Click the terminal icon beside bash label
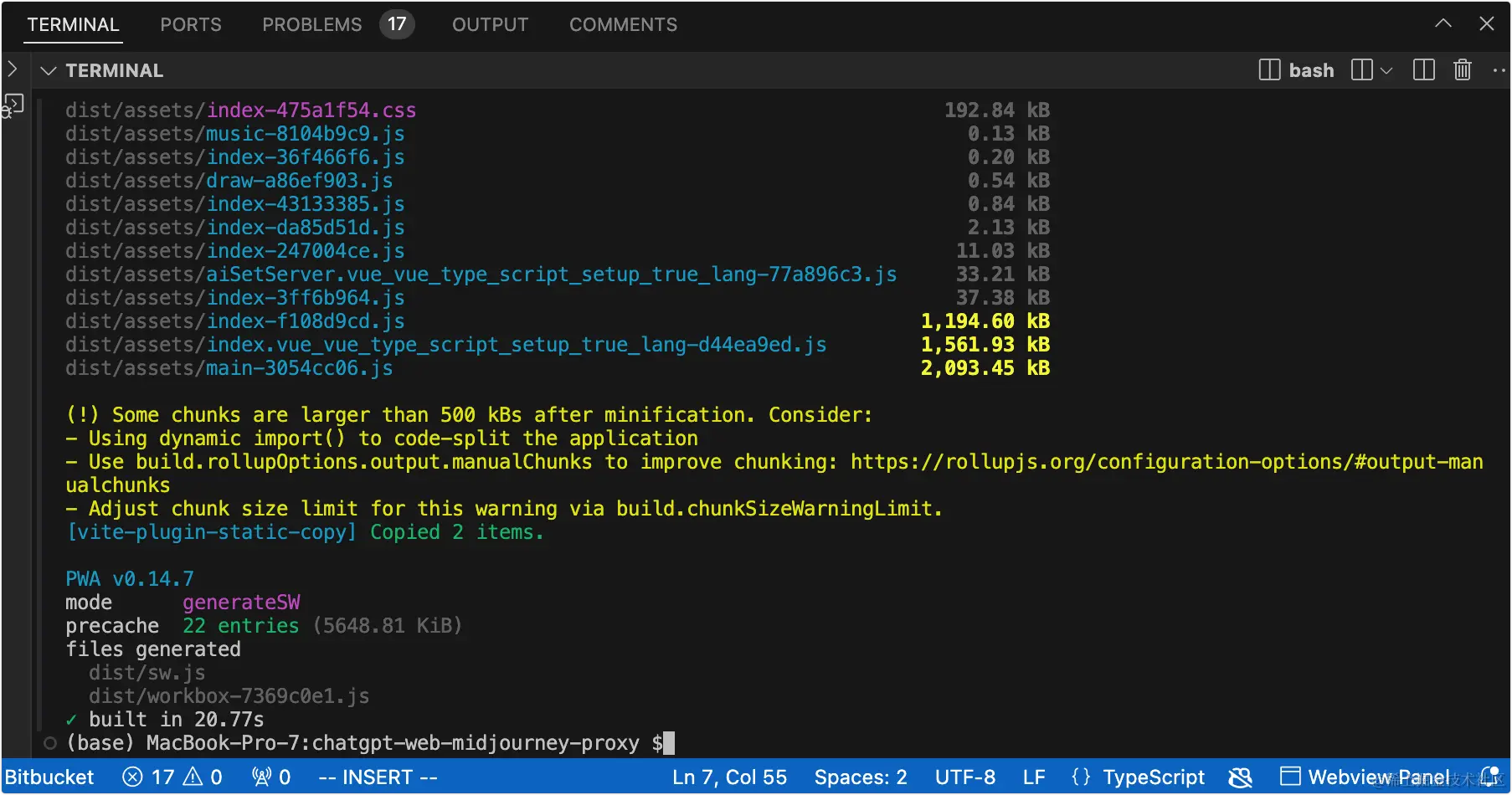 coord(1269,70)
